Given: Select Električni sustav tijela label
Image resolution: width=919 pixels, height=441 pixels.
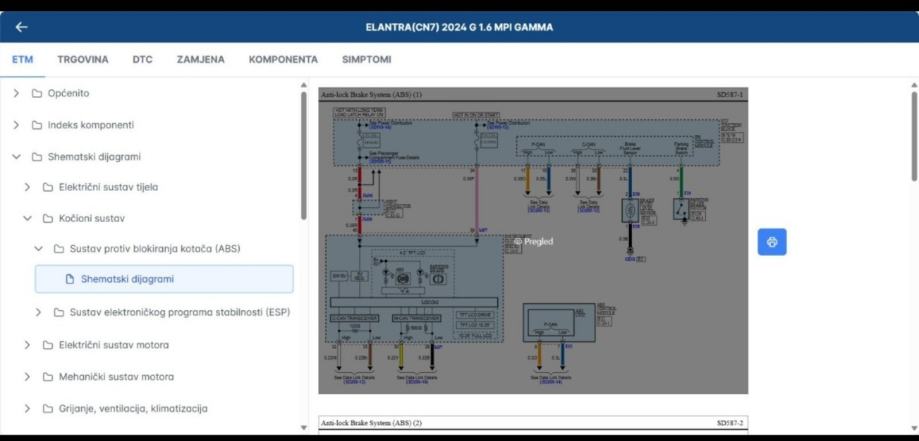Looking at the screenshot, I should coord(108,187).
